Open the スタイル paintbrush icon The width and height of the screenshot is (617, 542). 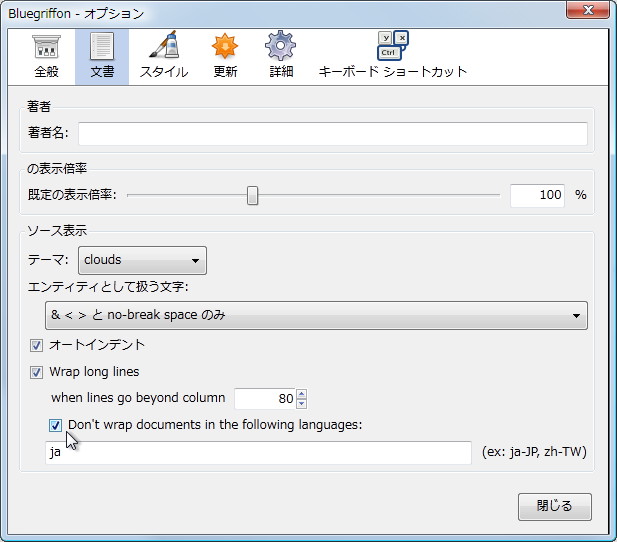[x=164, y=56]
